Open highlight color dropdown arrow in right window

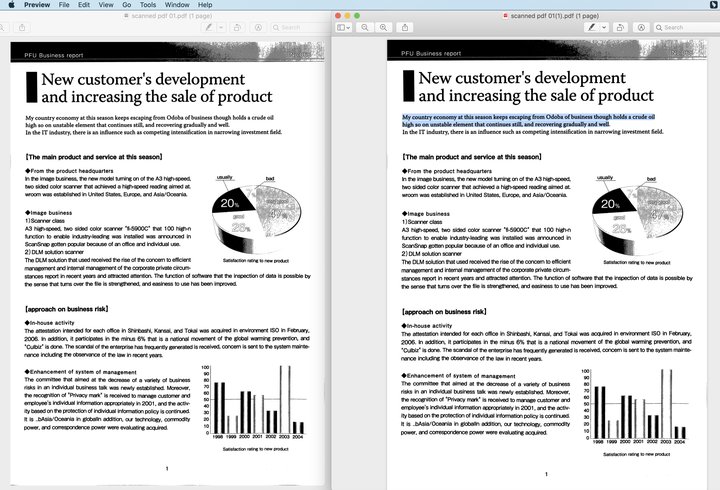click(604, 28)
